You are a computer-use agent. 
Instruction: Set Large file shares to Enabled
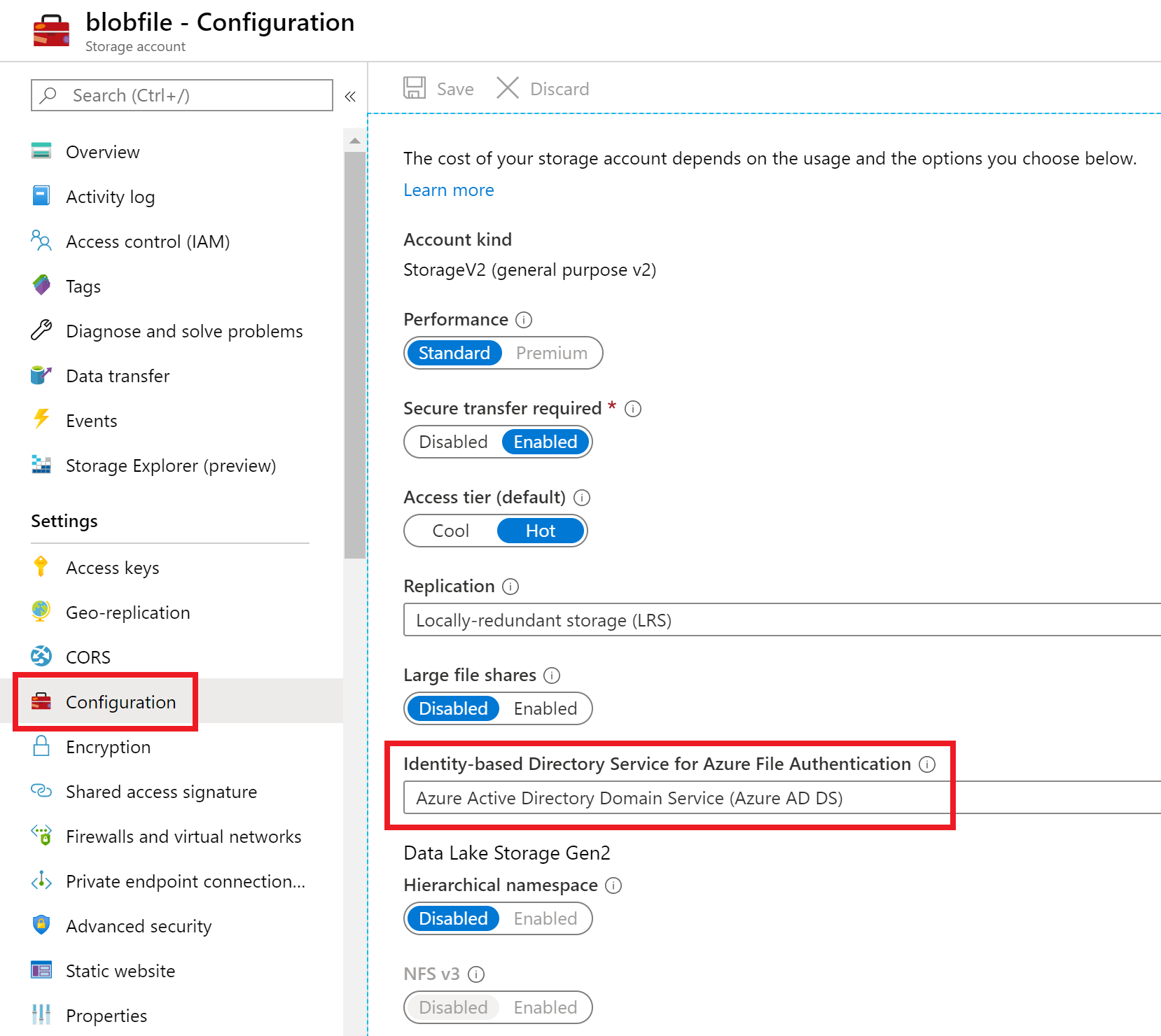[545, 708]
